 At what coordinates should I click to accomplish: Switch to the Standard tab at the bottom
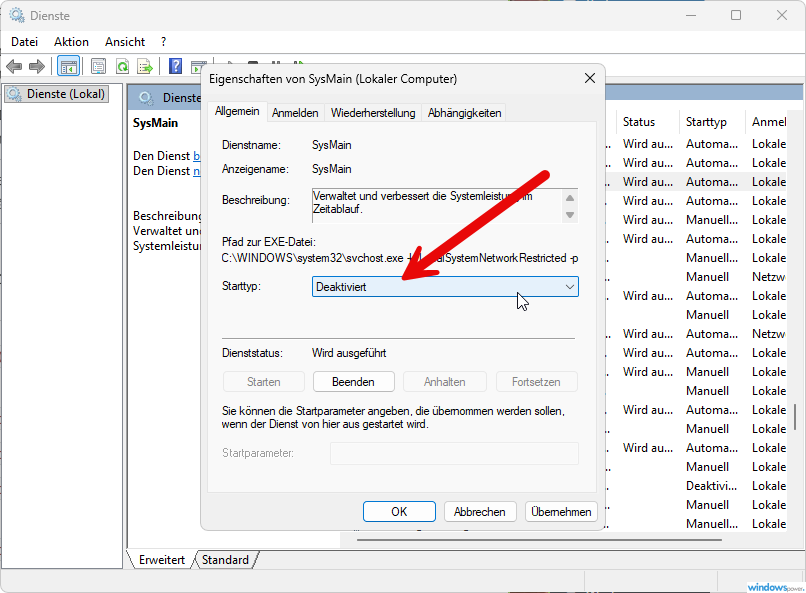pos(224,560)
